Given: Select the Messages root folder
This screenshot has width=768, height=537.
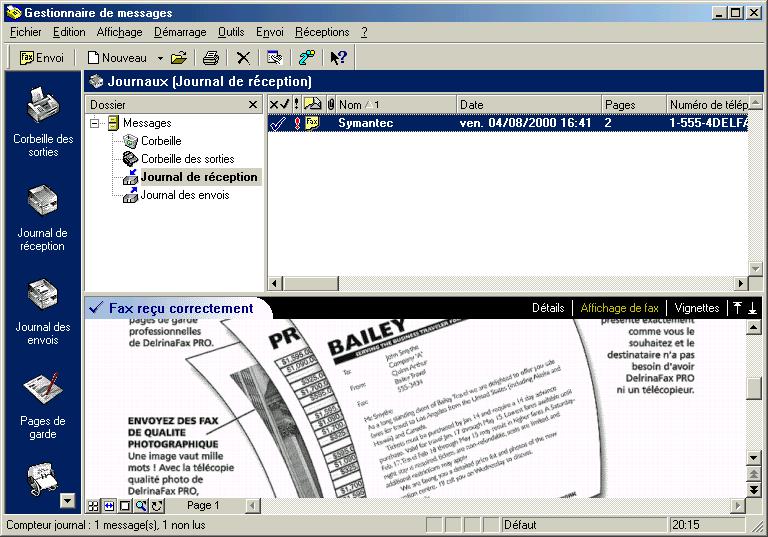Looking at the screenshot, I should pos(147,123).
